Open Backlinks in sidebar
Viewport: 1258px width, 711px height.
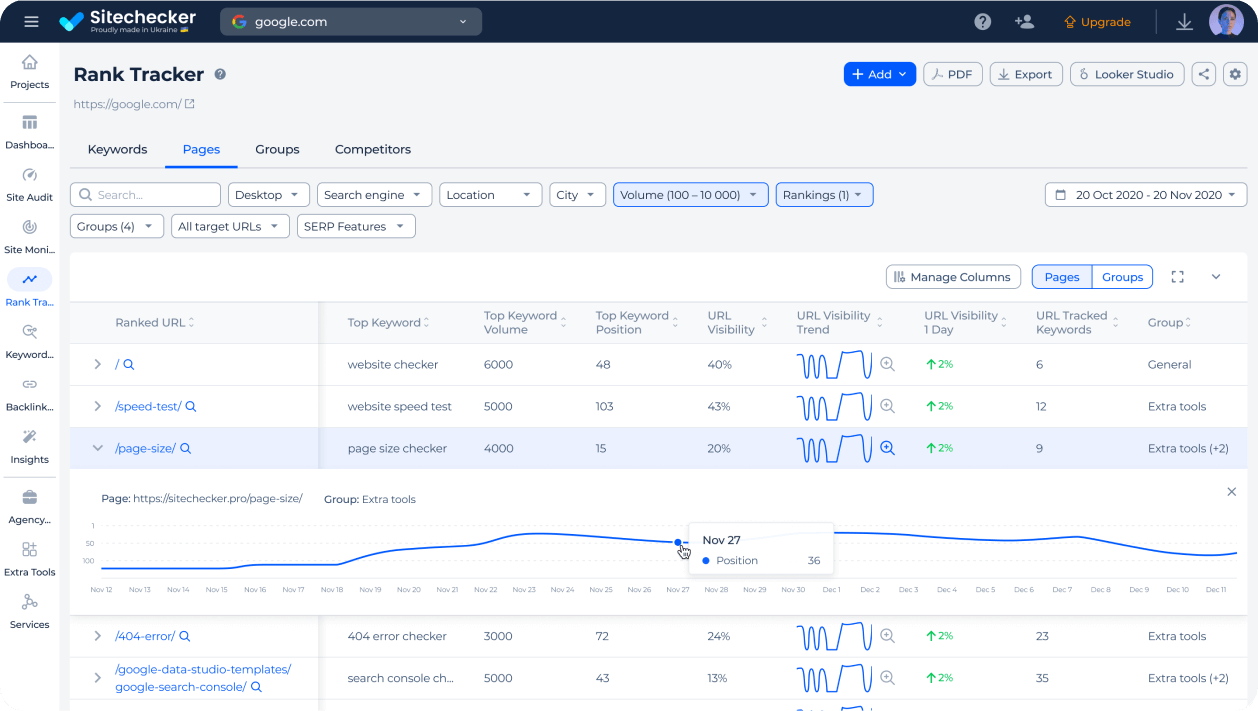(x=30, y=394)
